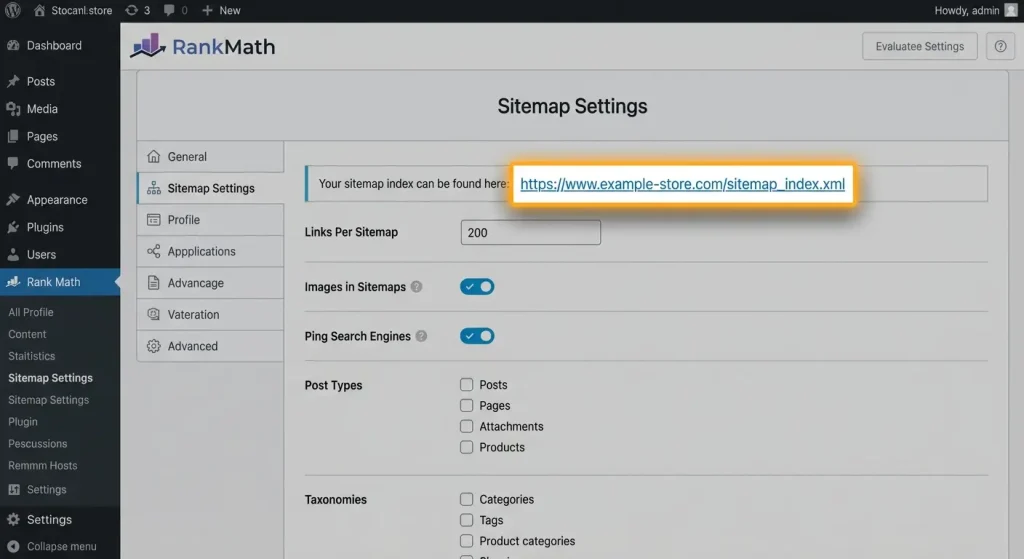Click Evaluatee Settings button

920,46
